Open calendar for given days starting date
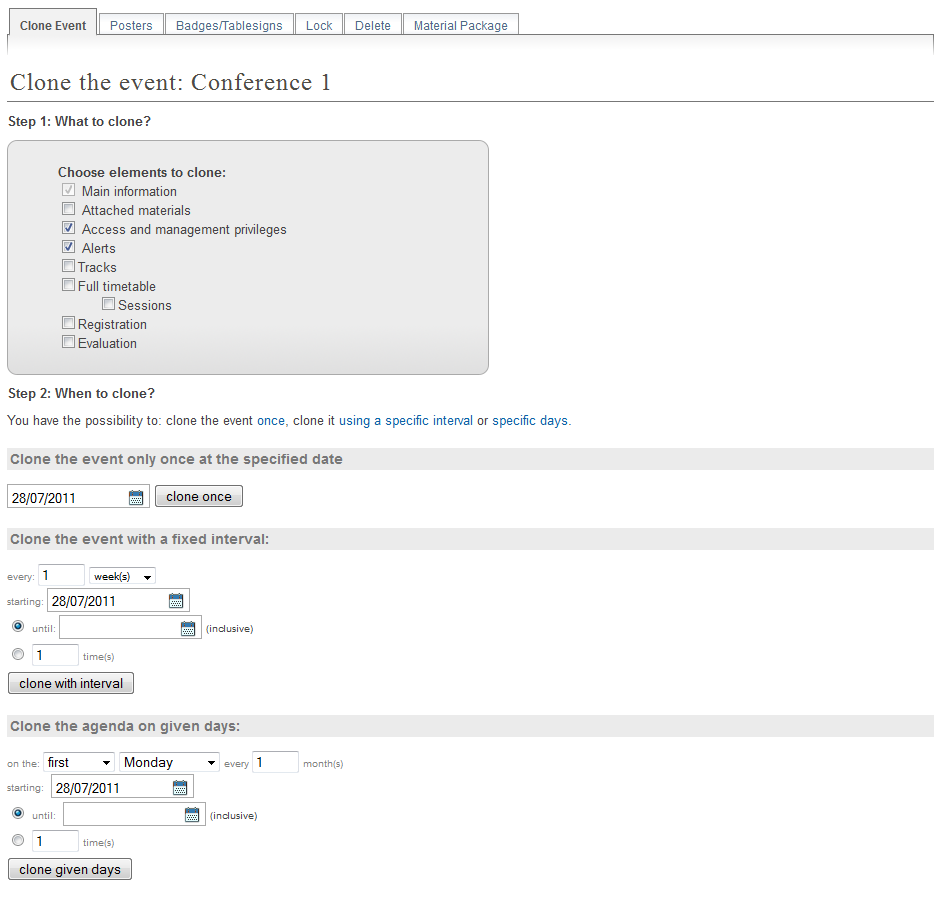The height and width of the screenshot is (898, 942). (x=180, y=787)
